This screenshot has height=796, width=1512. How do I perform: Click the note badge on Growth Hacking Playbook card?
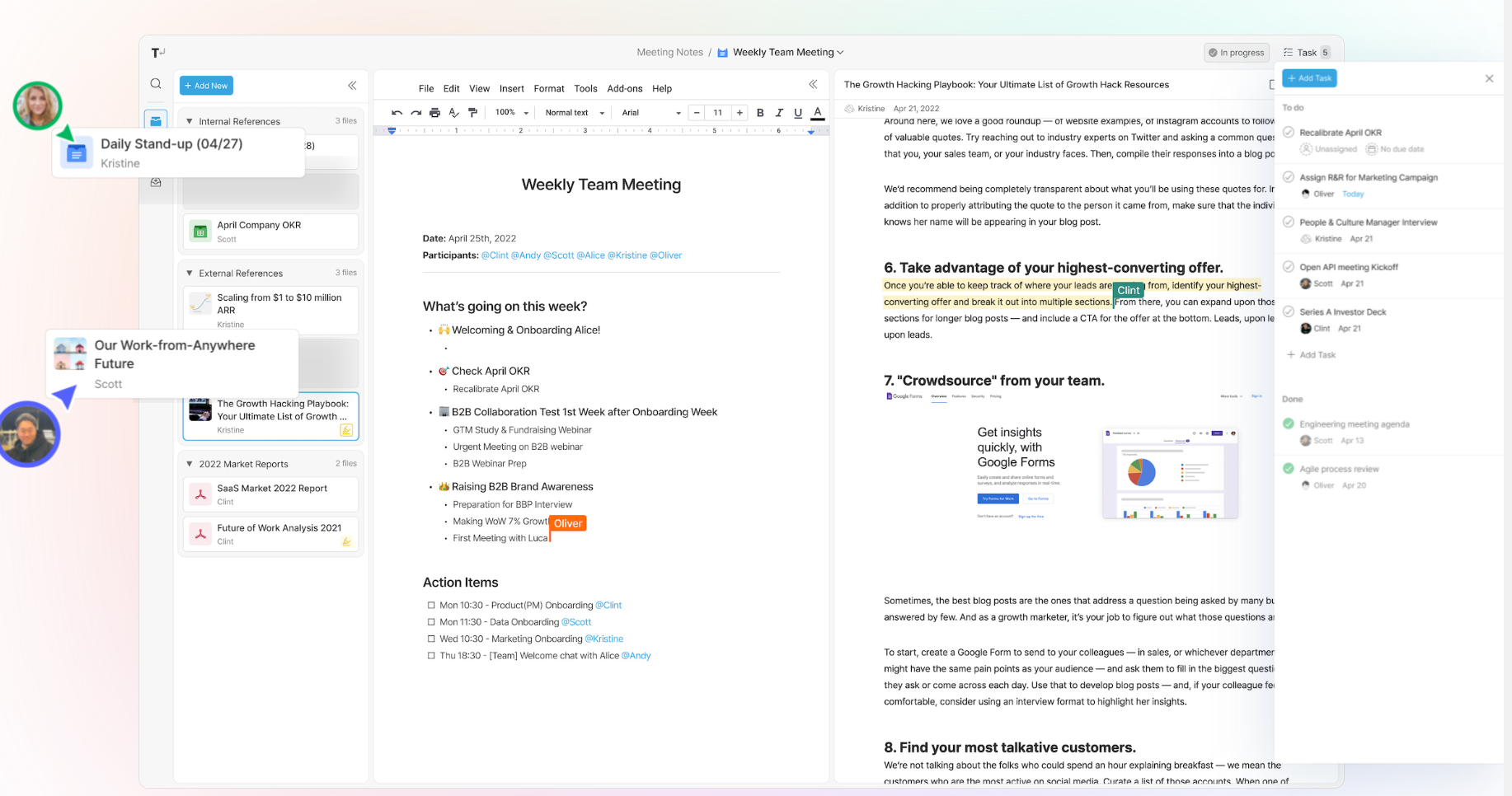point(346,430)
